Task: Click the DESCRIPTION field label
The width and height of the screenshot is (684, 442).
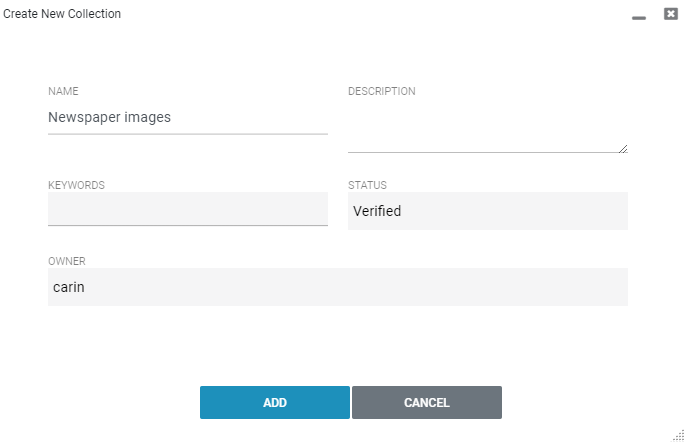Action: point(382,91)
